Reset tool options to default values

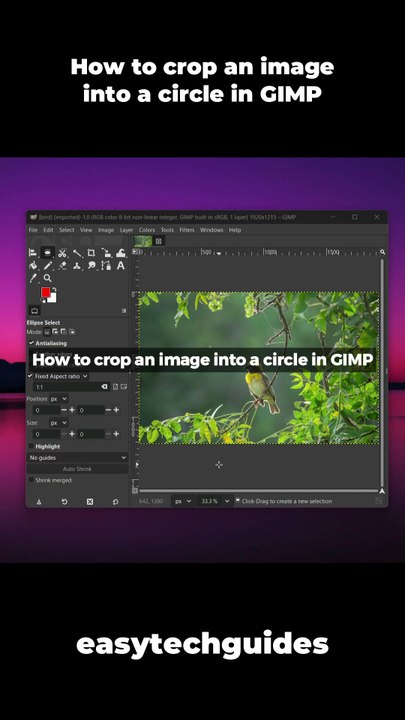(x=115, y=502)
